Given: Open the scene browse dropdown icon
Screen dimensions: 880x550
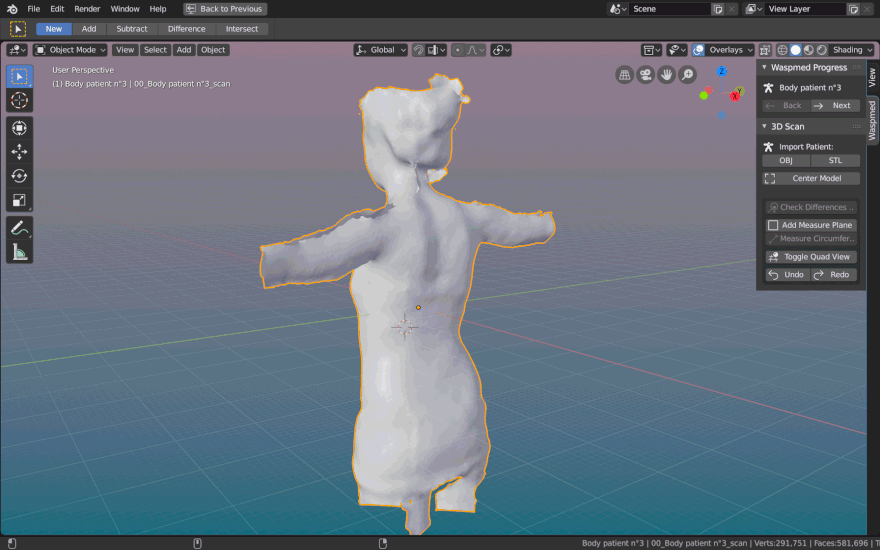Looking at the screenshot, I should 618,9.
